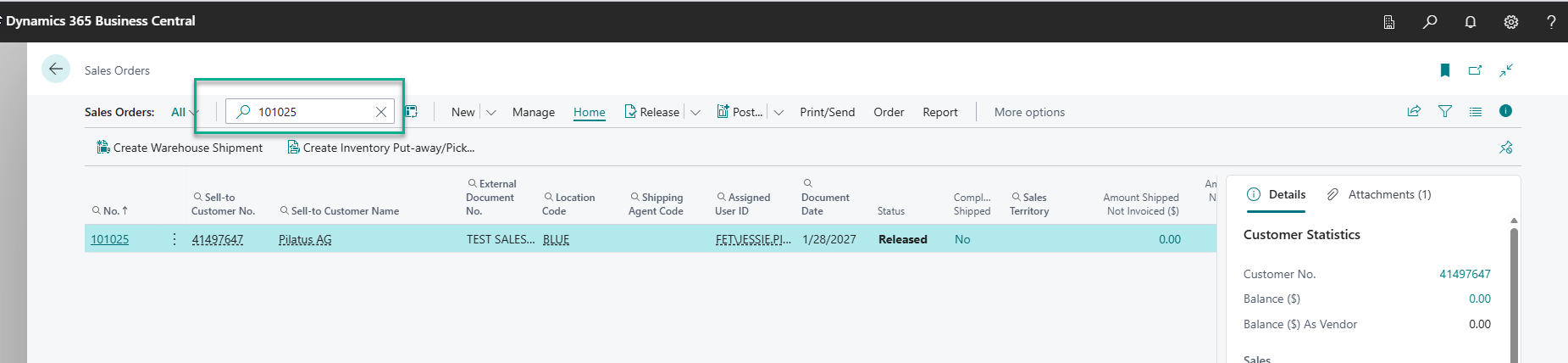Click the Shipping Agent Code column header
This screenshot has height=363, width=1568.
click(656, 204)
